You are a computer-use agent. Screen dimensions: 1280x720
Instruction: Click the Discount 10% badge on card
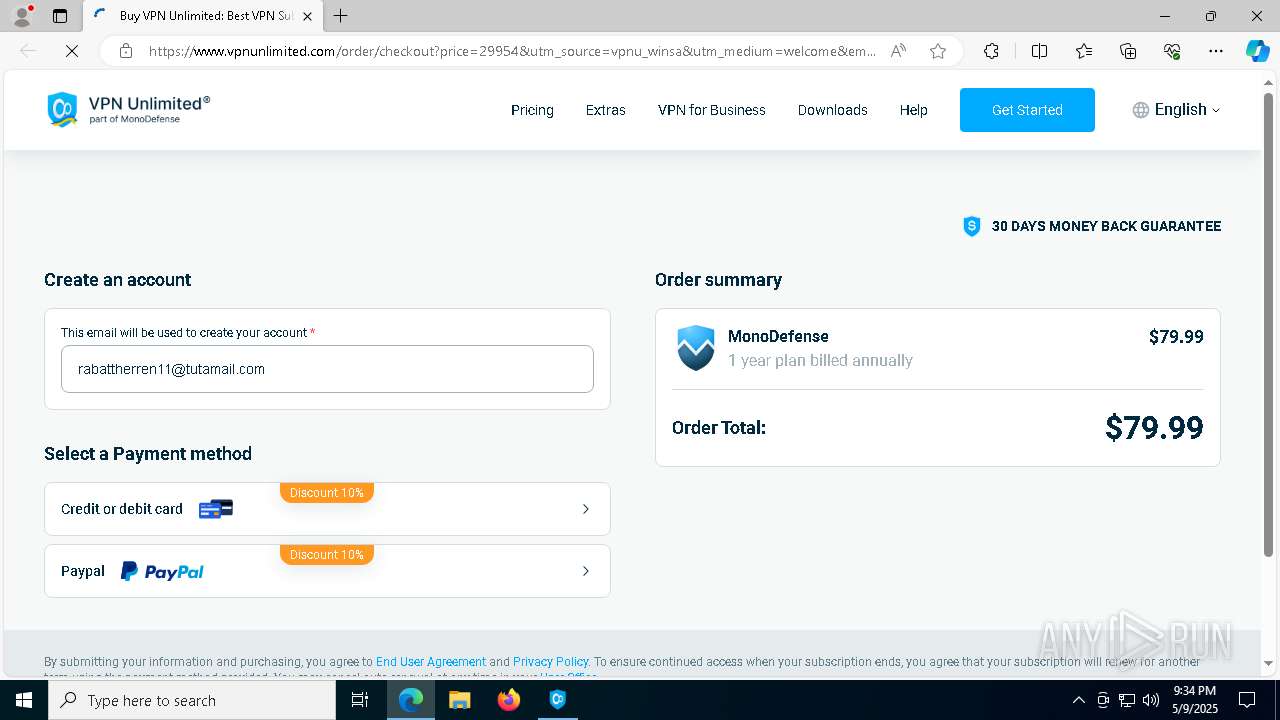coord(327,493)
